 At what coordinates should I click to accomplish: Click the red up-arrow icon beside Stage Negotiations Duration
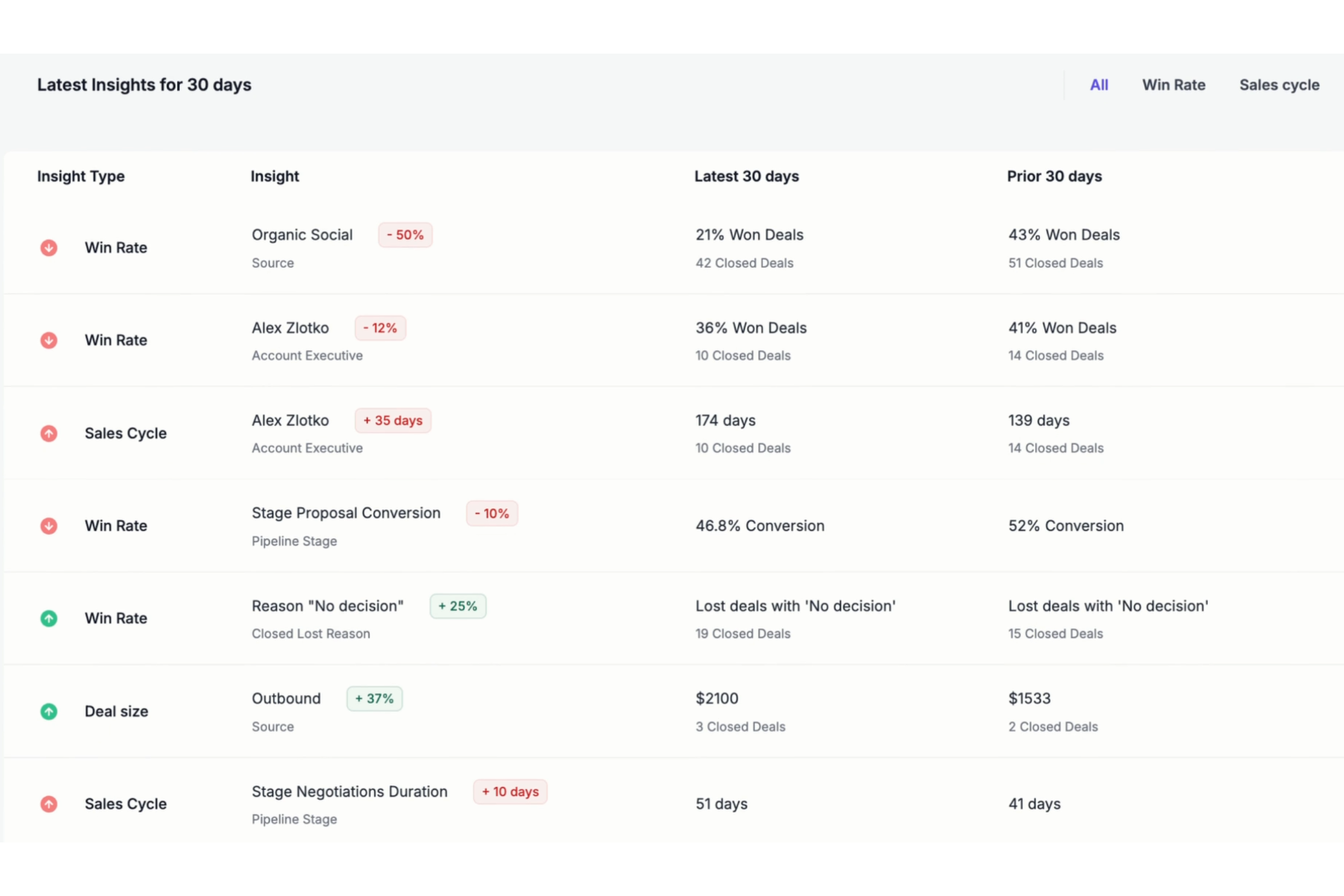[x=48, y=803]
